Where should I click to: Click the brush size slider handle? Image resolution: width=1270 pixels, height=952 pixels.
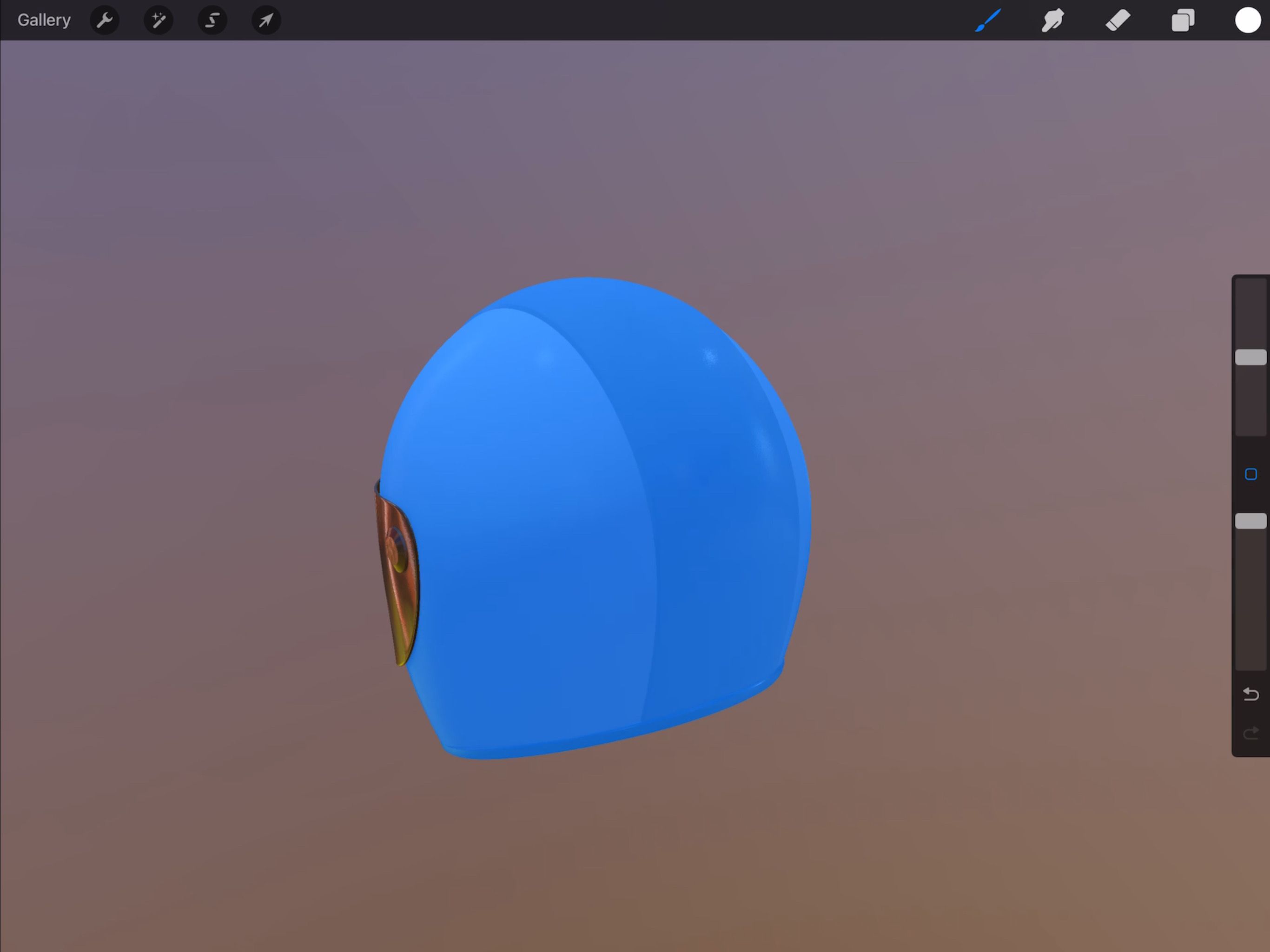(x=1251, y=357)
